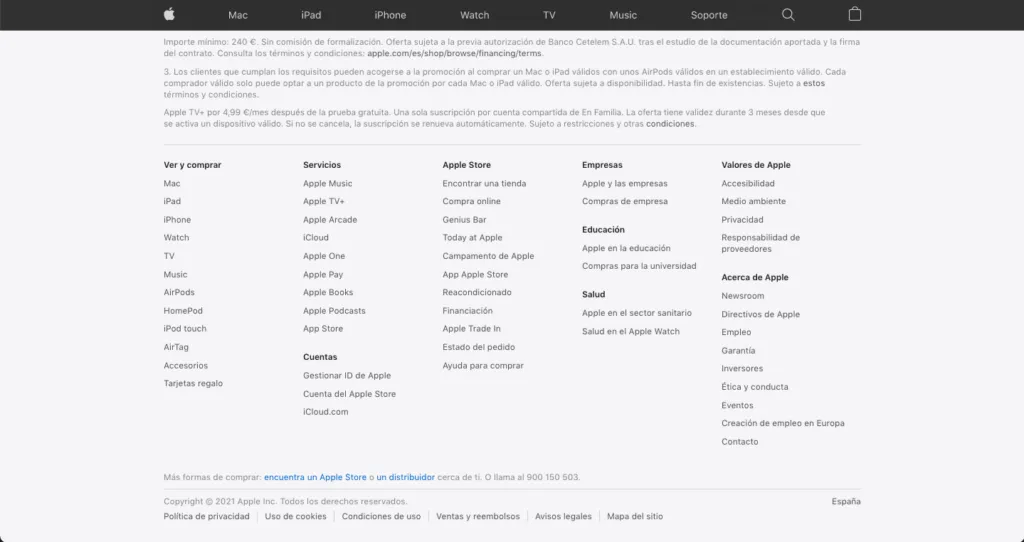Open Mapa del sitio link
Screen dimensions: 1024x542
click(x=635, y=517)
